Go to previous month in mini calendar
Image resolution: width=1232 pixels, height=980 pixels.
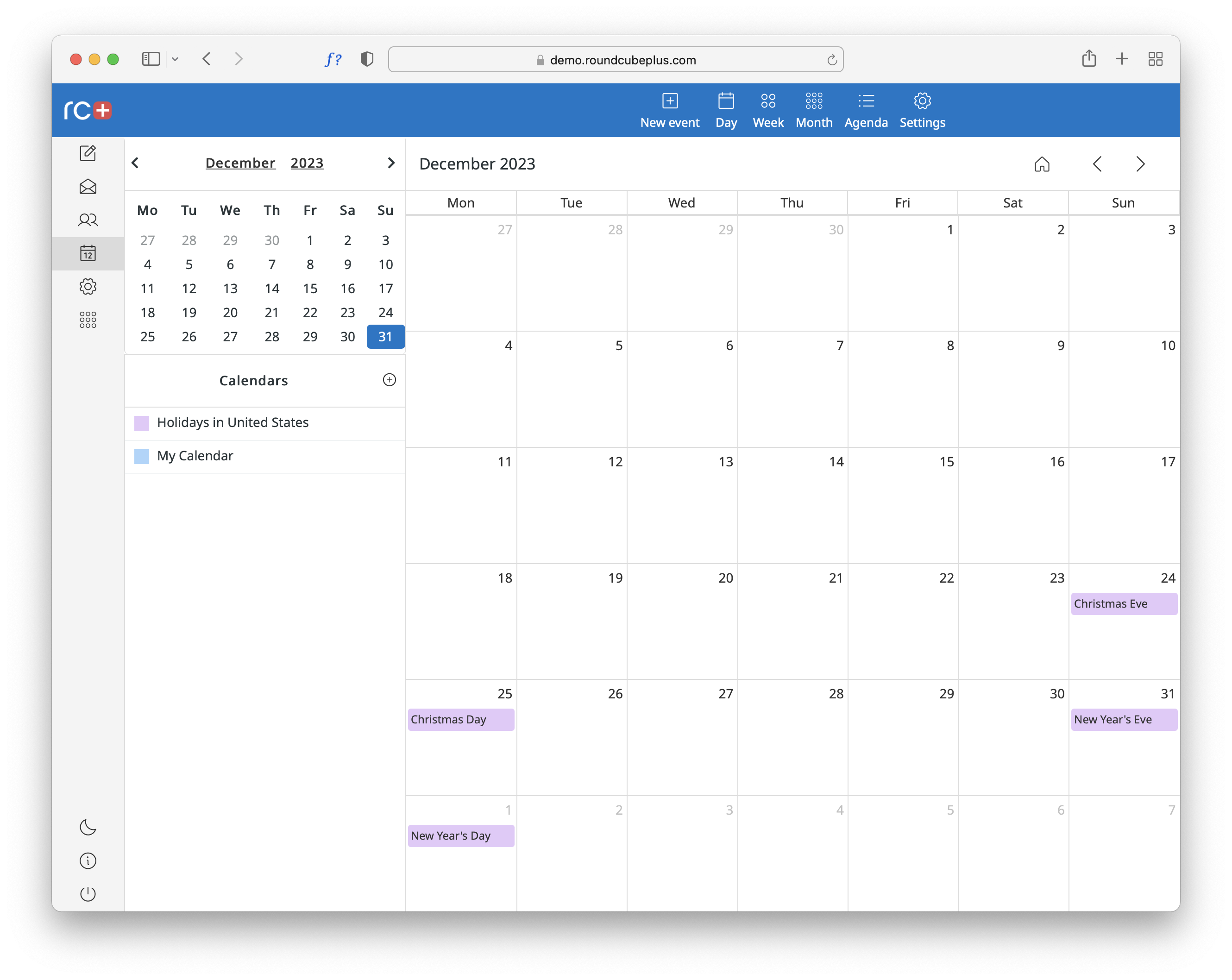tap(135, 163)
